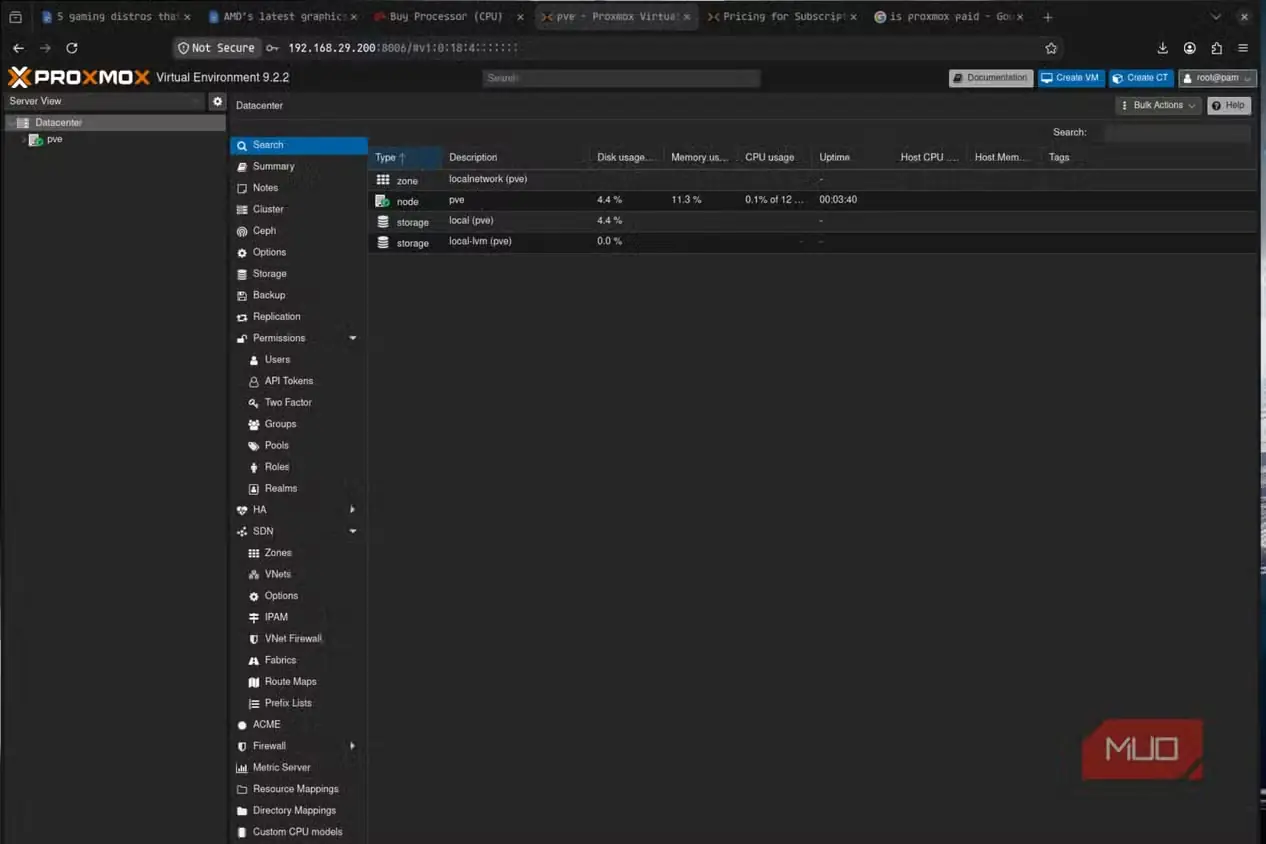Image resolution: width=1266 pixels, height=844 pixels.
Task: Click the Pools tags icon
Action: (254, 446)
